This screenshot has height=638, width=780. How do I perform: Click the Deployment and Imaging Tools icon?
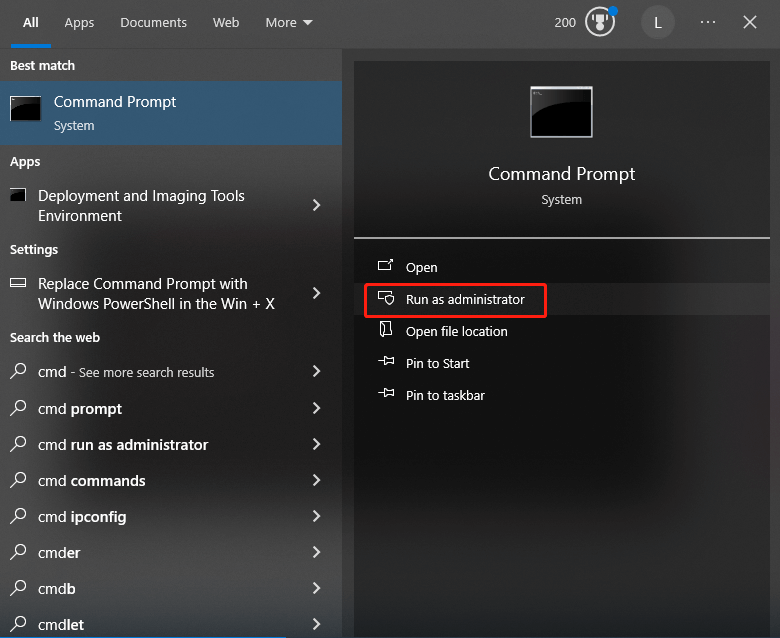coord(18,195)
